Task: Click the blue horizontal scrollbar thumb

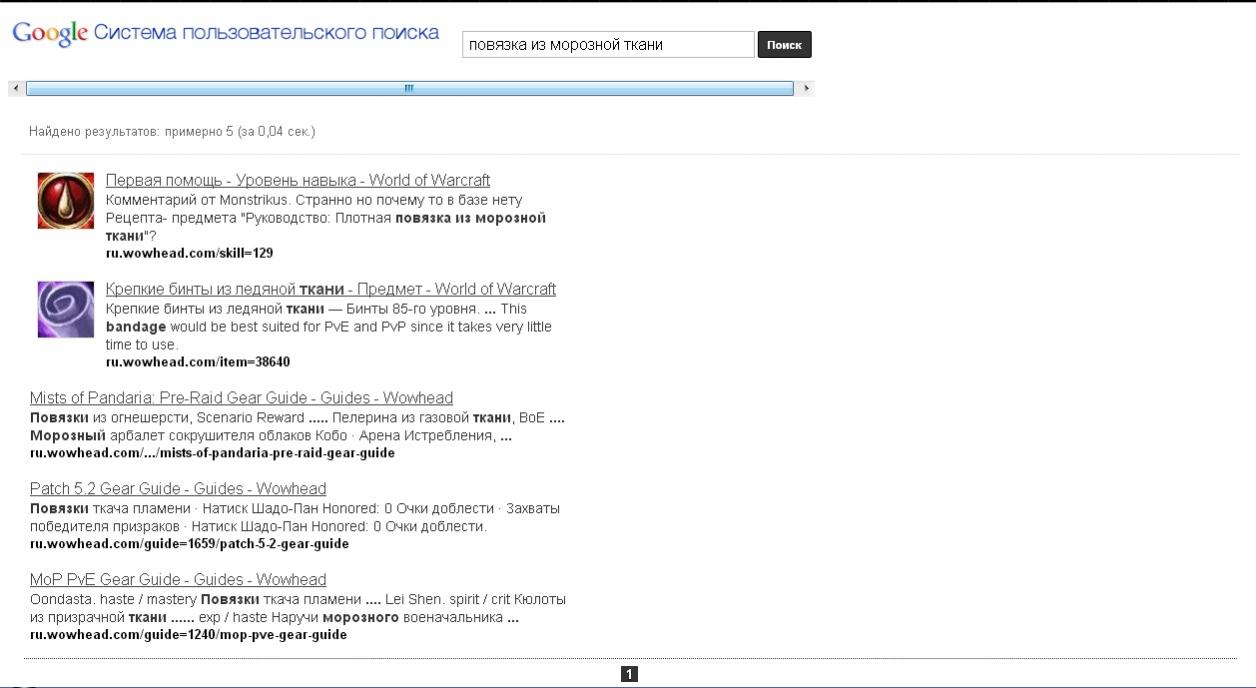Action: click(x=409, y=89)
